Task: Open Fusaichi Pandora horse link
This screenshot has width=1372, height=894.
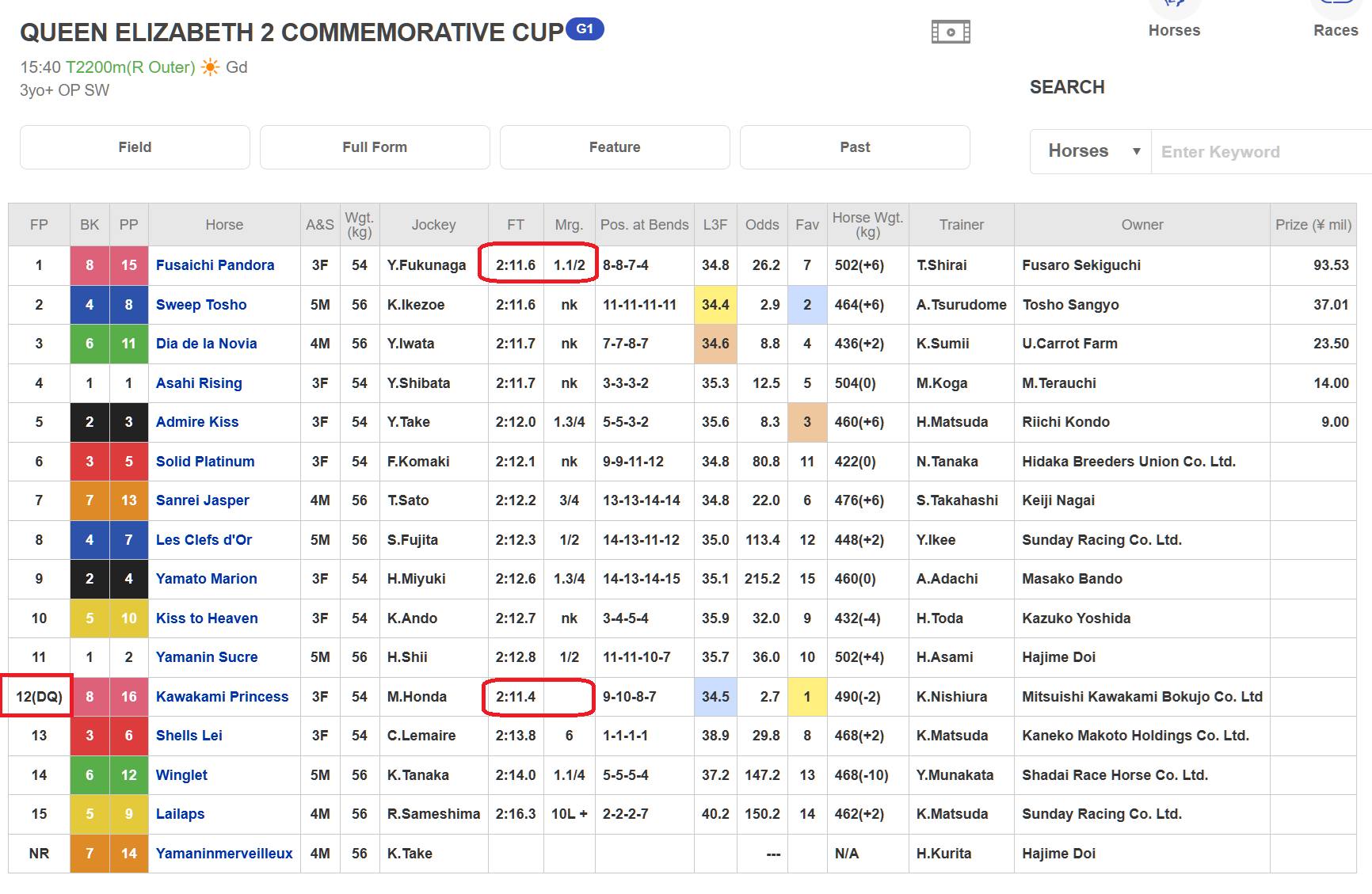Action: click(x=215, y=265)
